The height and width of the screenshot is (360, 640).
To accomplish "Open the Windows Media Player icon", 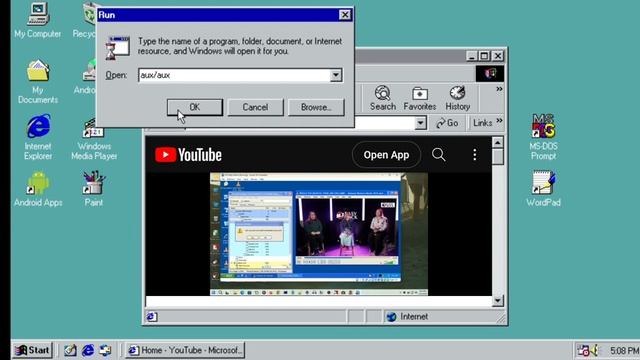I will pos(94,139).
